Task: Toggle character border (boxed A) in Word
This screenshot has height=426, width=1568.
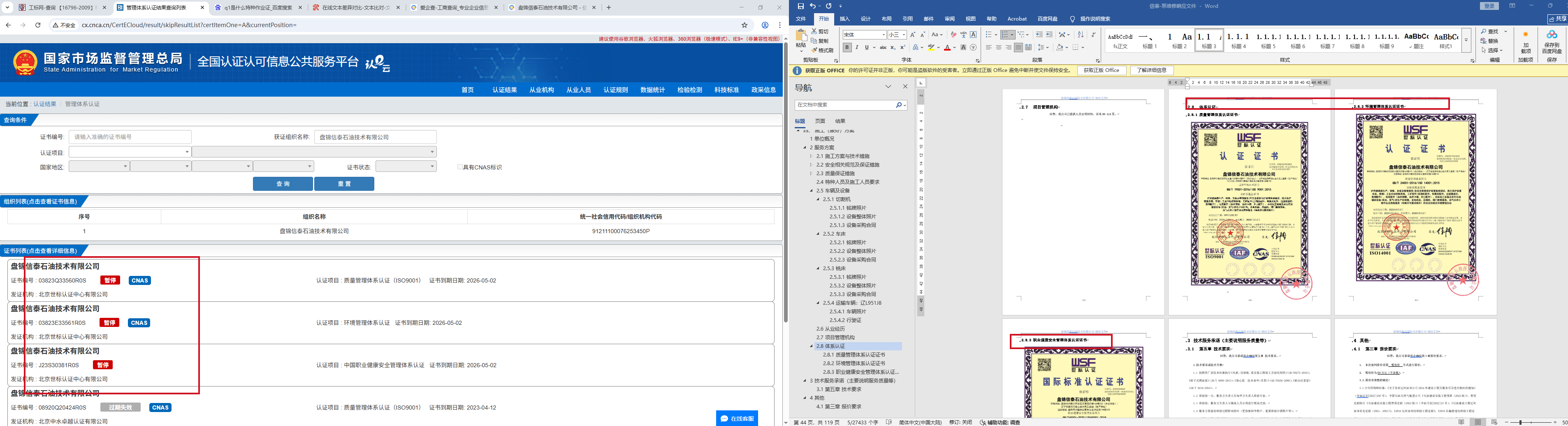Action: point(973,35)
